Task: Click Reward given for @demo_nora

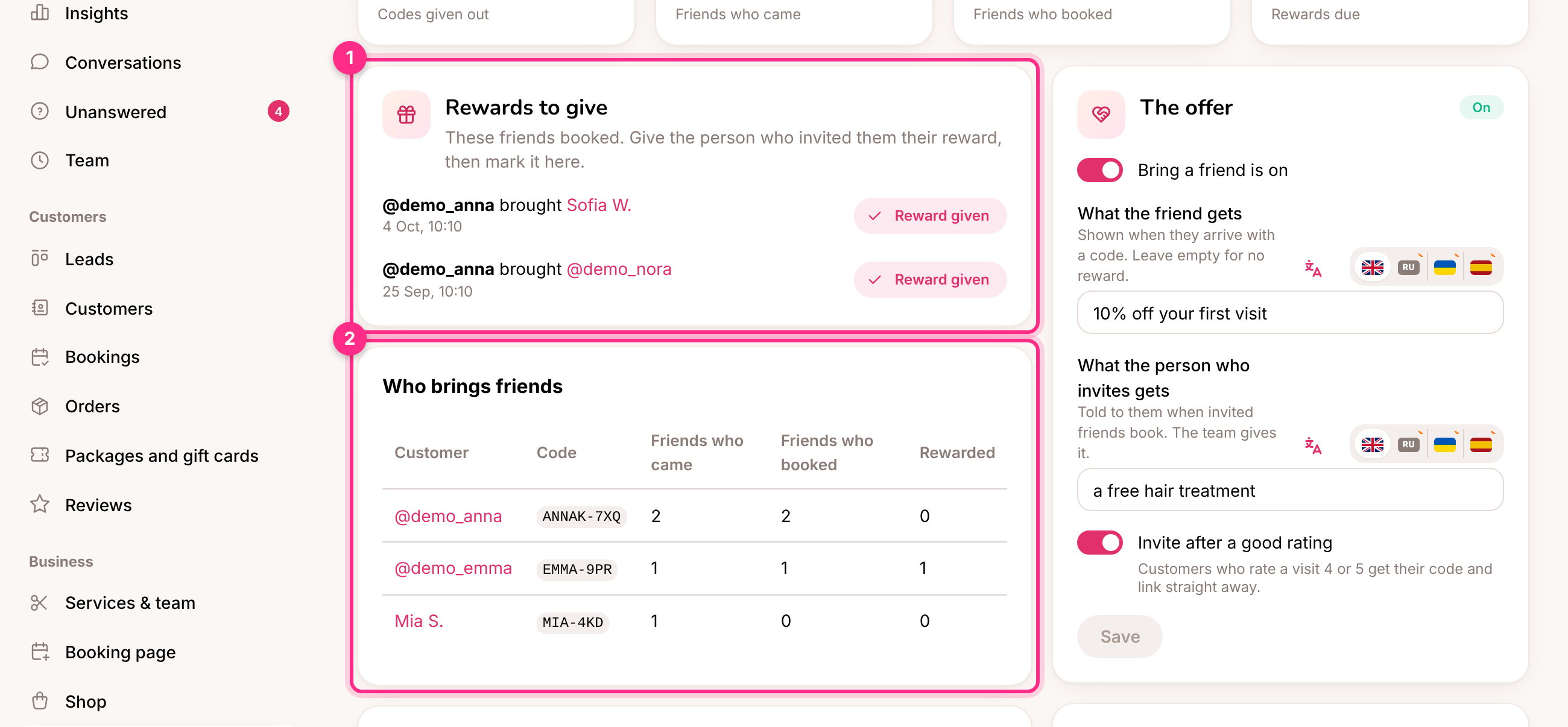Action: click(x=929, y=280)
